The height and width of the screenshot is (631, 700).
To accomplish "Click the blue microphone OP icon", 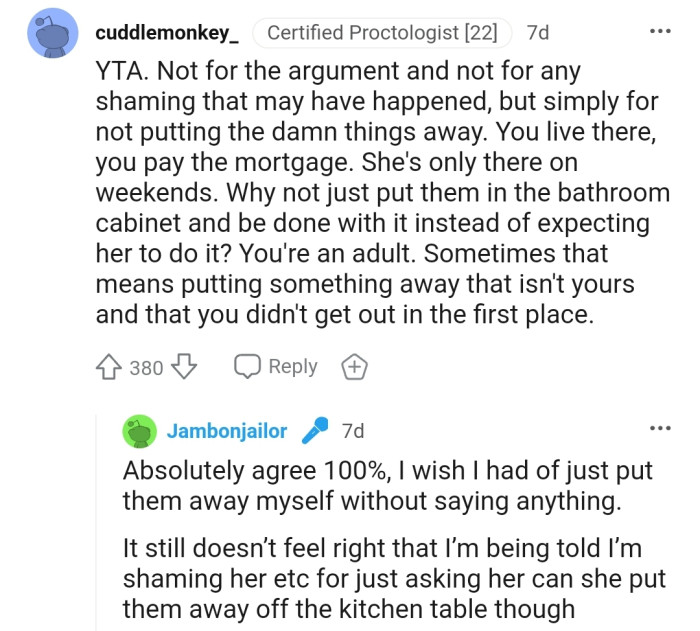I will 316,431.
